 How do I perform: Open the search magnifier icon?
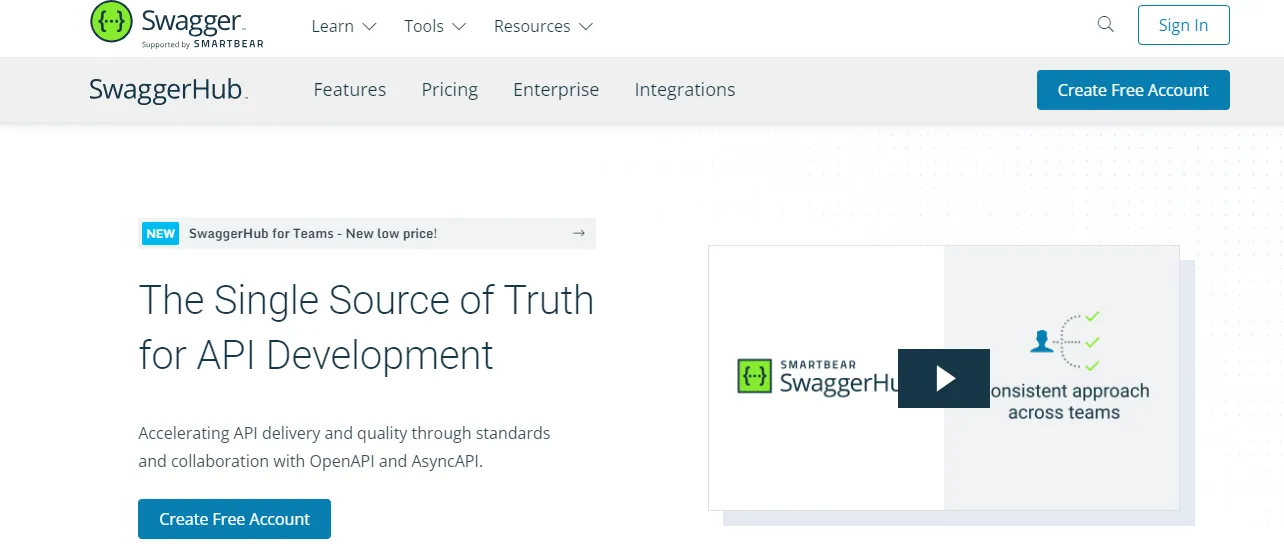pyautogui.click(x=1105, y=25)
